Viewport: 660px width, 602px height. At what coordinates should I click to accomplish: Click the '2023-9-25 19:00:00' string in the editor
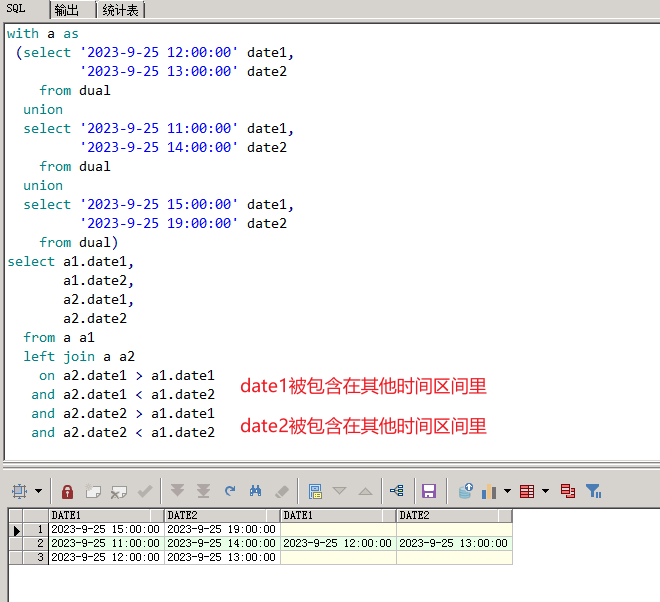(x=159, y=224)
